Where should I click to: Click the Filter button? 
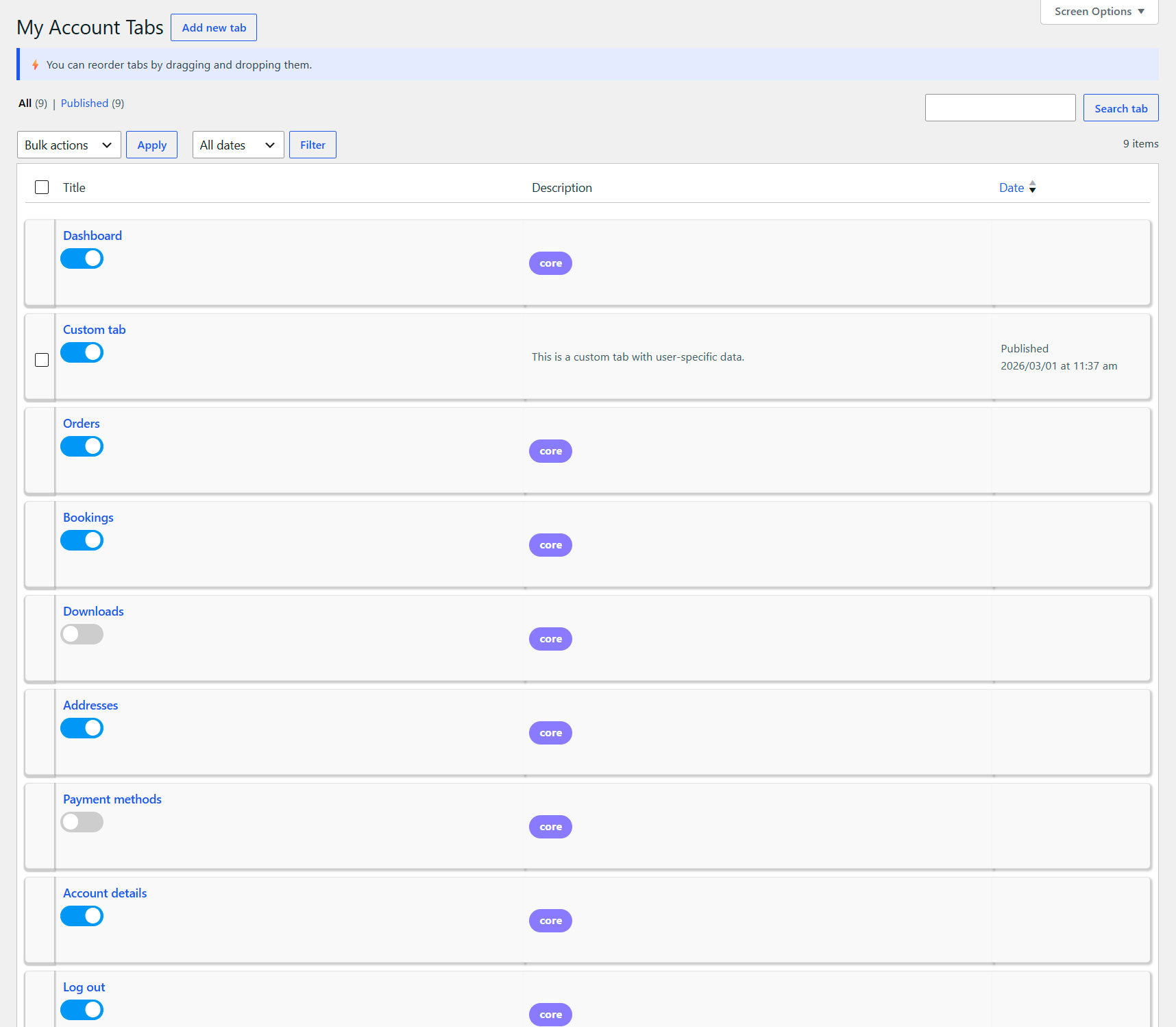[313, 145]
